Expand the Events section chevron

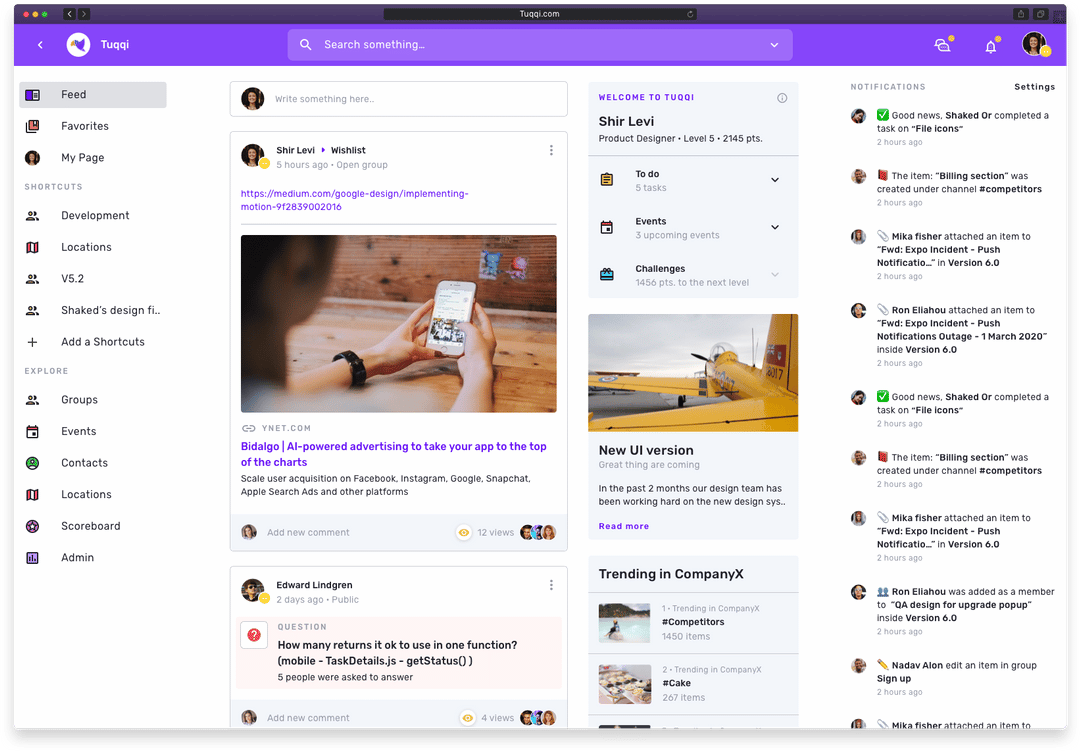774,227
